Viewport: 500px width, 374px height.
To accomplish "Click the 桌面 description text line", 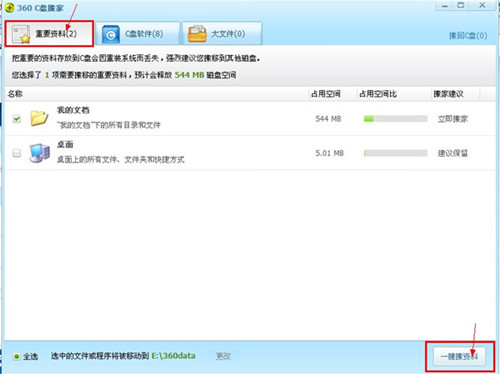I will coord(121,160).
